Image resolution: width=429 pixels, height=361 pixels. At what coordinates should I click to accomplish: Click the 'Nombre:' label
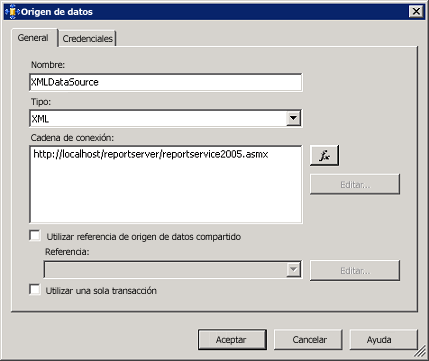pos(48,65)
